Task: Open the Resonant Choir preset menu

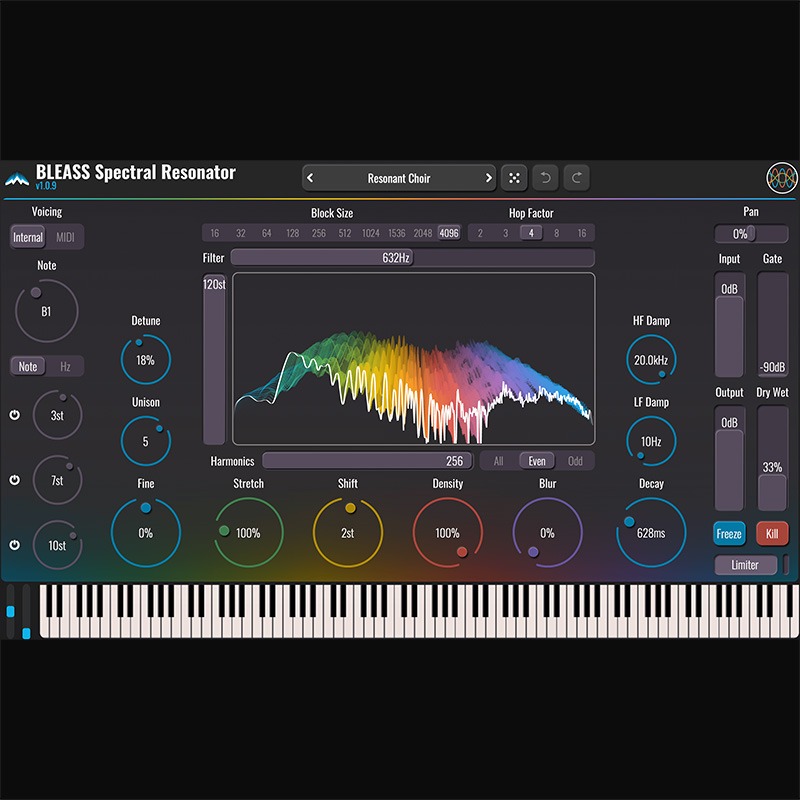Action: click(x=399, y=178)
